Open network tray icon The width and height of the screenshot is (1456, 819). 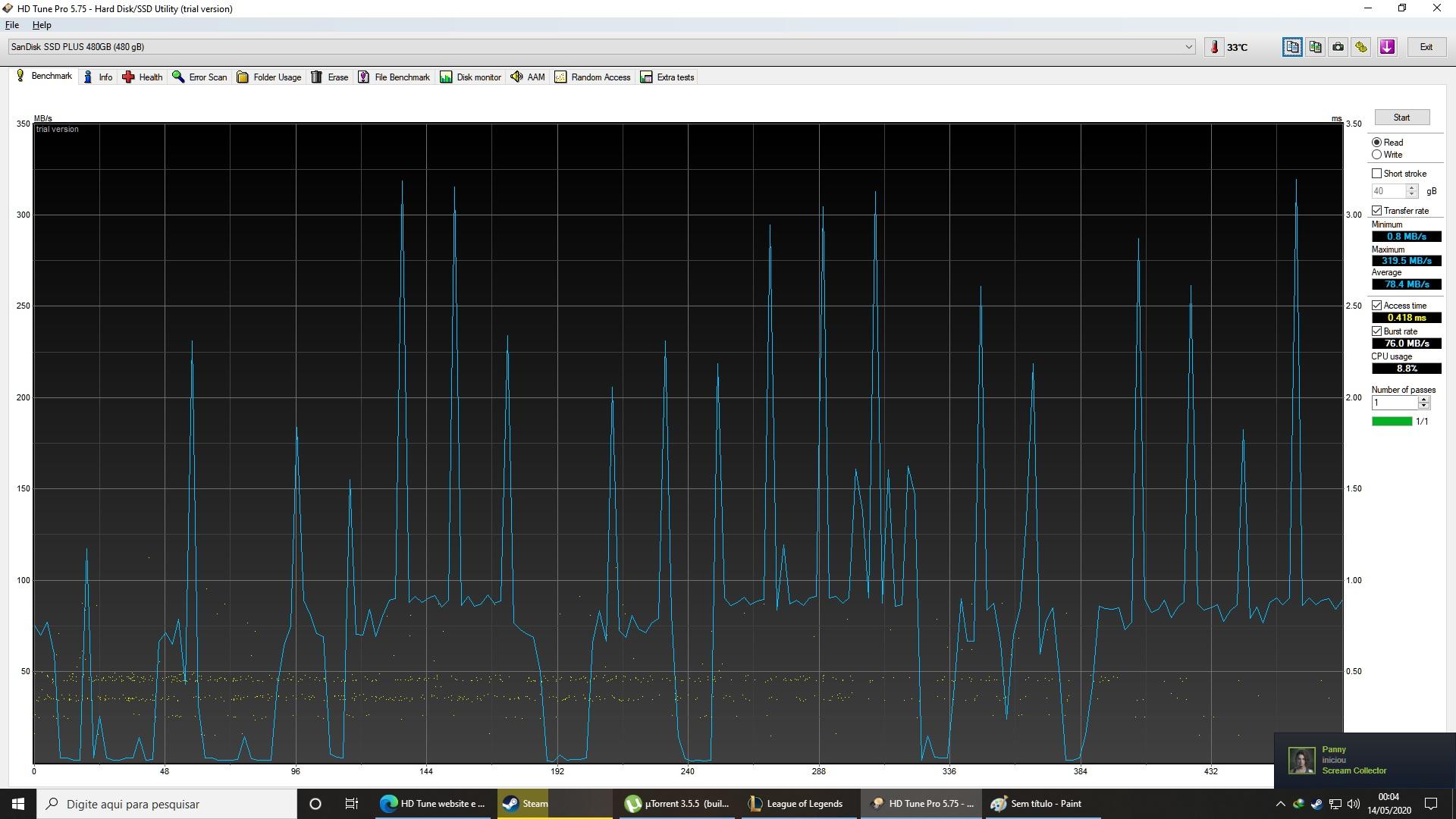coord(1335,804)
